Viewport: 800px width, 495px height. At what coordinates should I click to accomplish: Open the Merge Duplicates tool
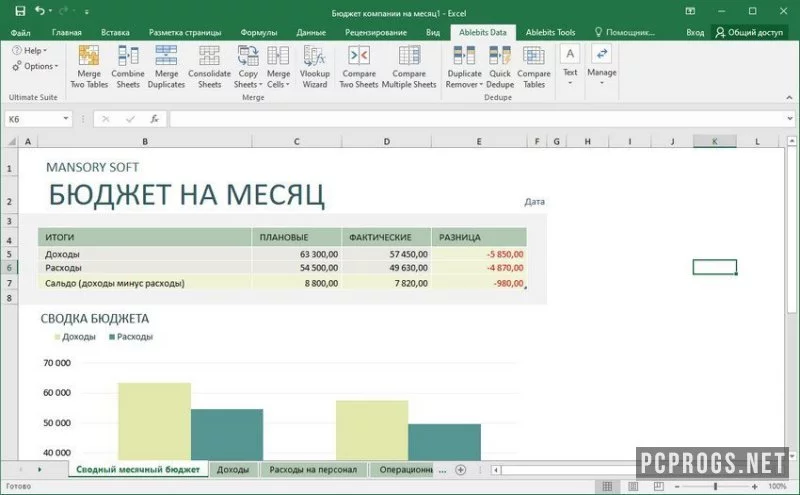point(166,67)
